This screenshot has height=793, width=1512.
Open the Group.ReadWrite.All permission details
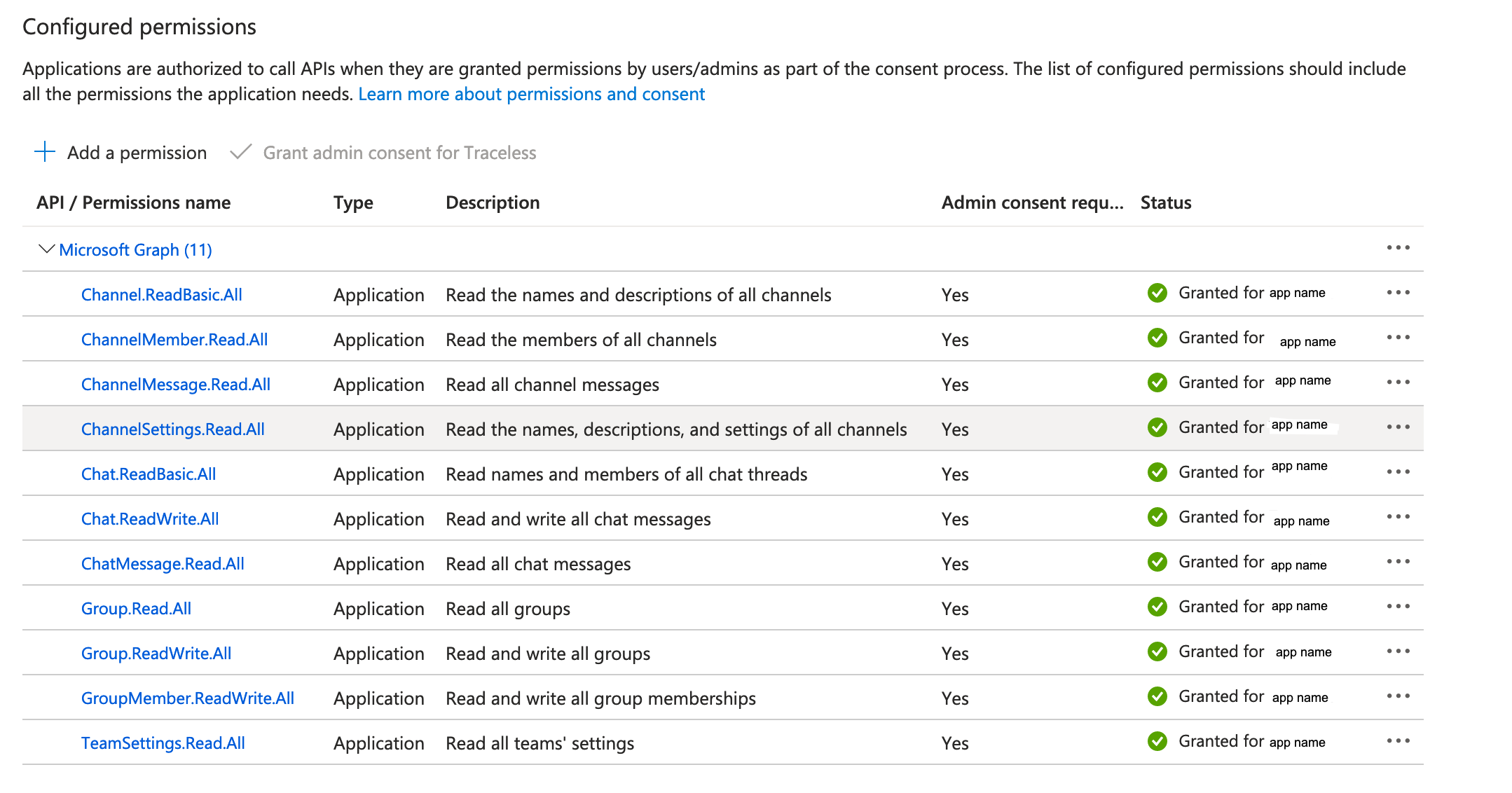tap(156, 652)
